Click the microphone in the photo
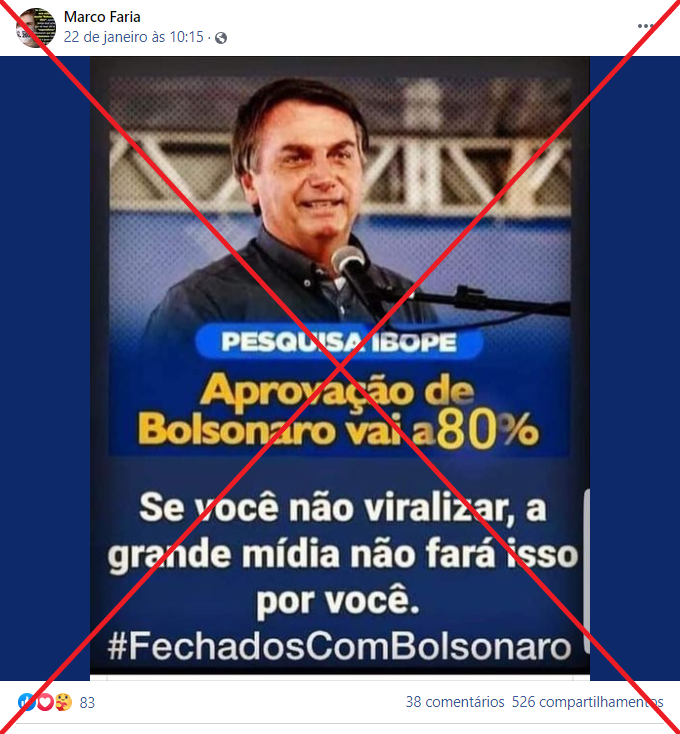Viewport: 680px width, 734px height. 347,260
